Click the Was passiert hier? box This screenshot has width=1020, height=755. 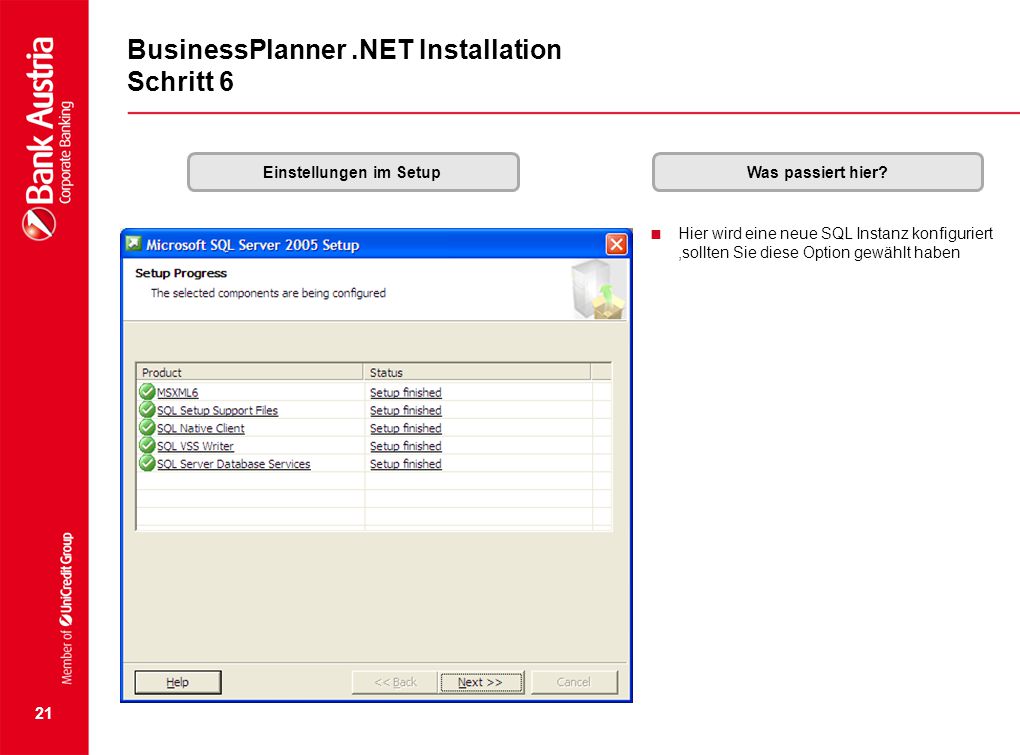(x=818, y=172)
